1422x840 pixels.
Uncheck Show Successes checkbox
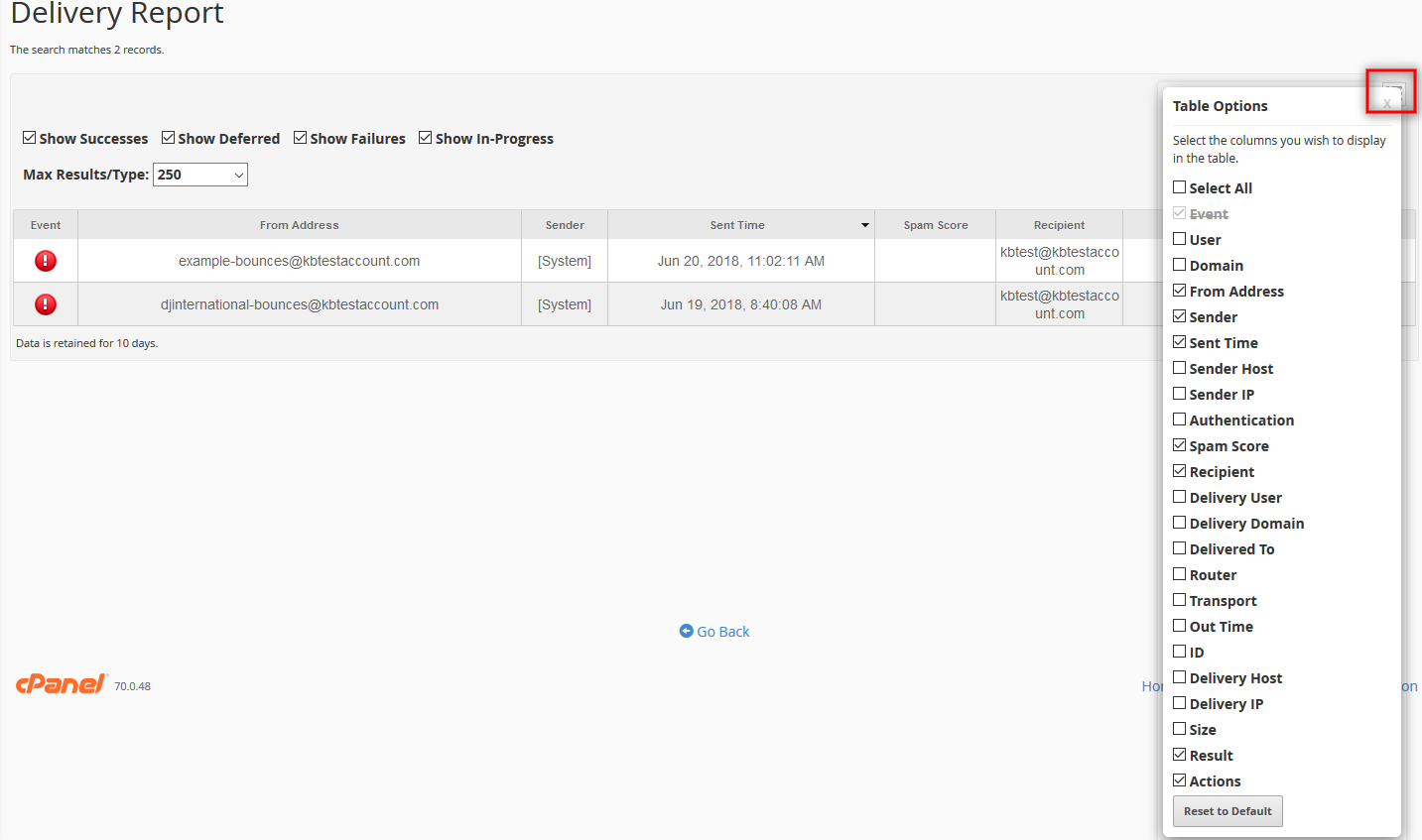[x=30, y=138]
